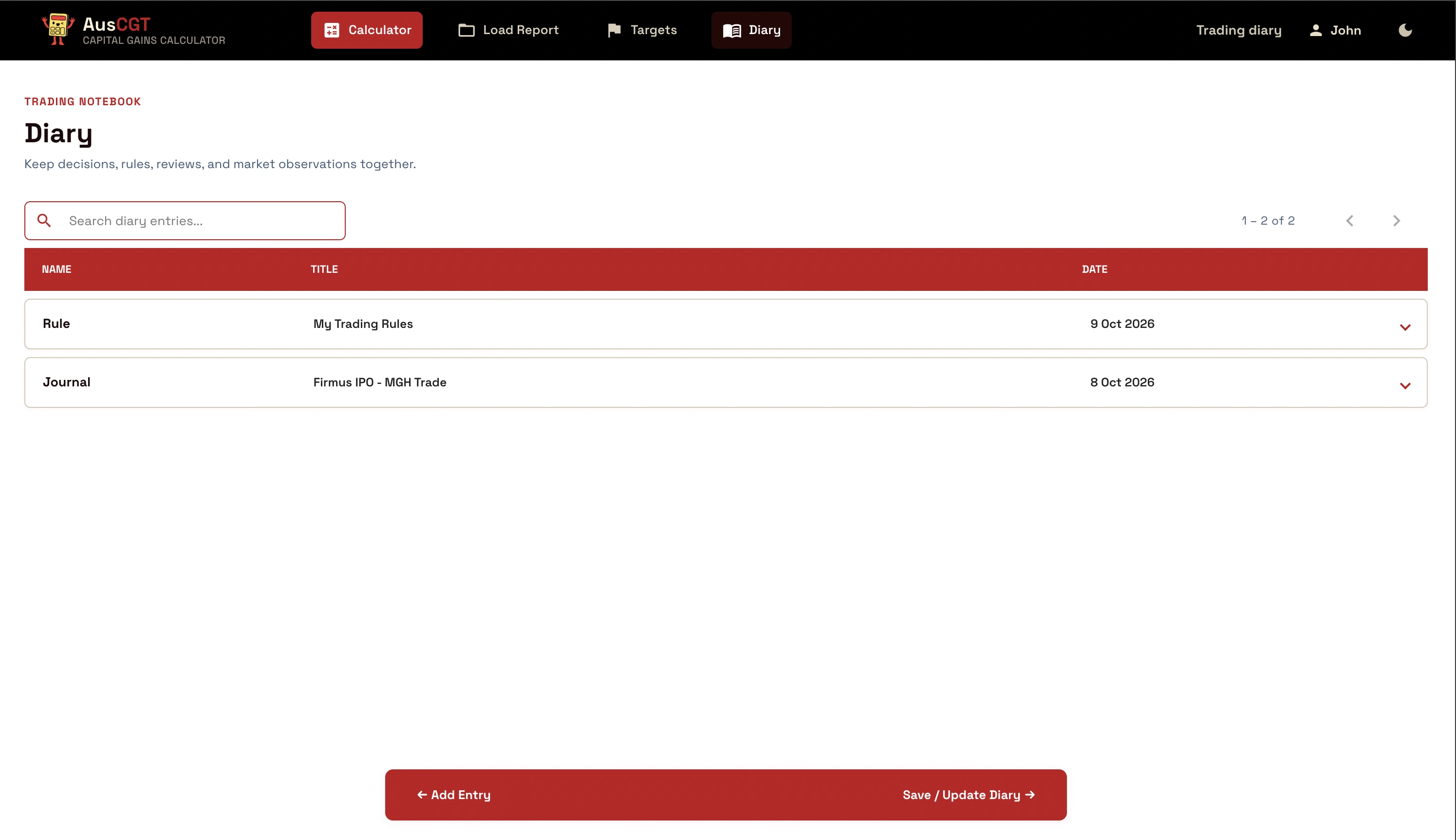The width and height of the screenshot is (1456, 840).
Task: Focus the Search diary entries field
Action: click(x=185, y=220)
